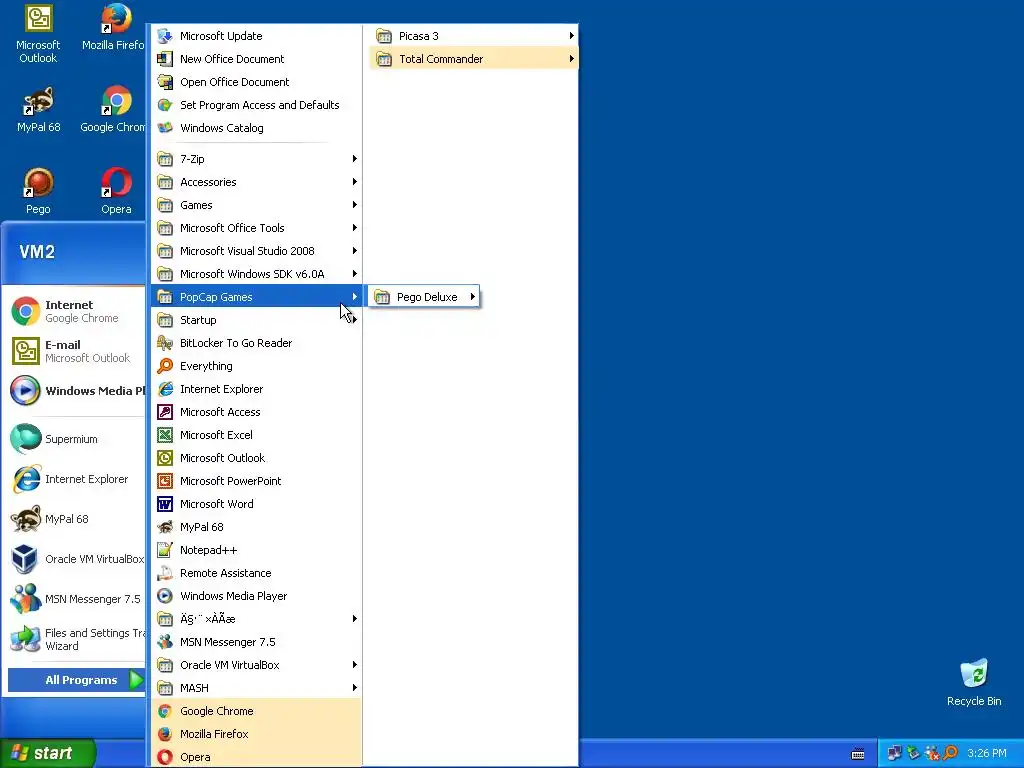
Task: Click the keyboard icon in taskbar
Action: click(858, 754)
